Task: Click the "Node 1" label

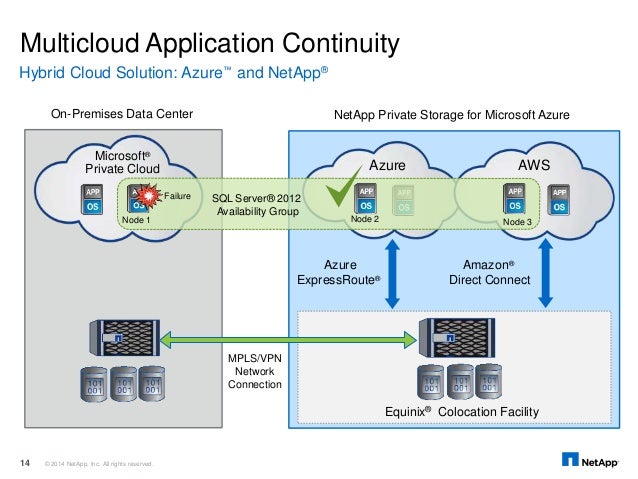Action: [136, 220]
